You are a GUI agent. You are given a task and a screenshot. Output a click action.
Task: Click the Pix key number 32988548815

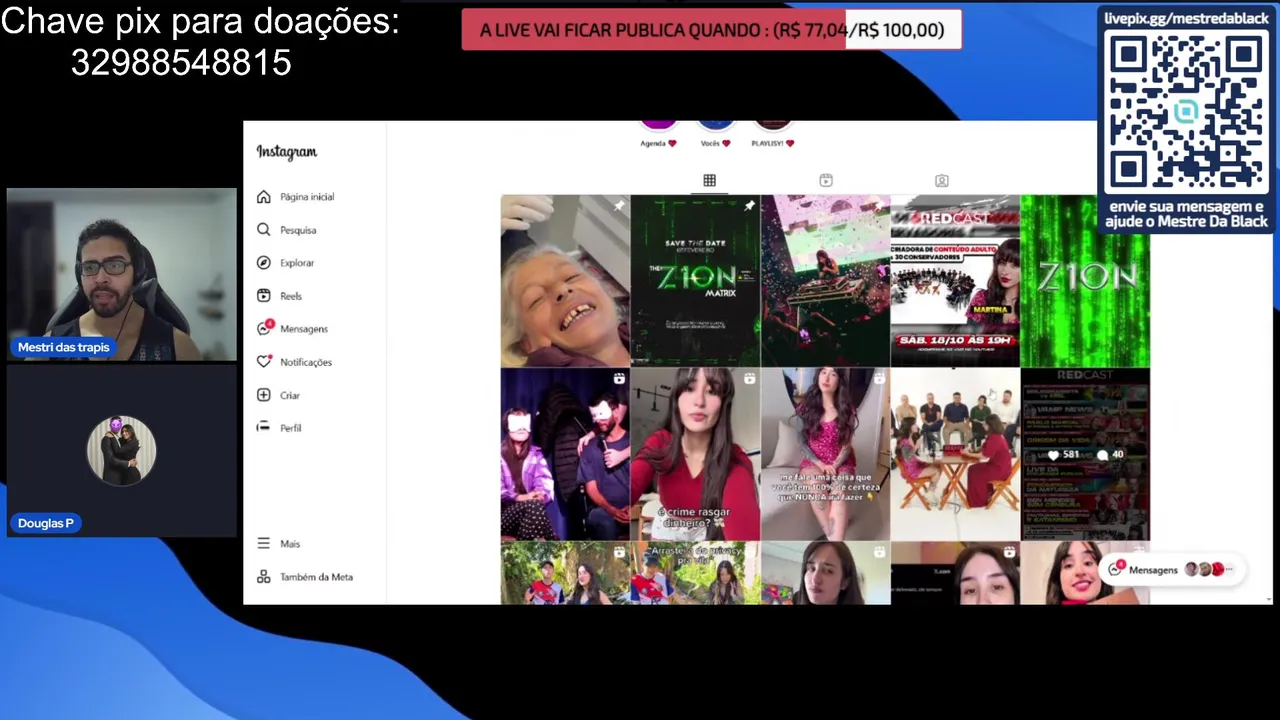pos(181,63)
